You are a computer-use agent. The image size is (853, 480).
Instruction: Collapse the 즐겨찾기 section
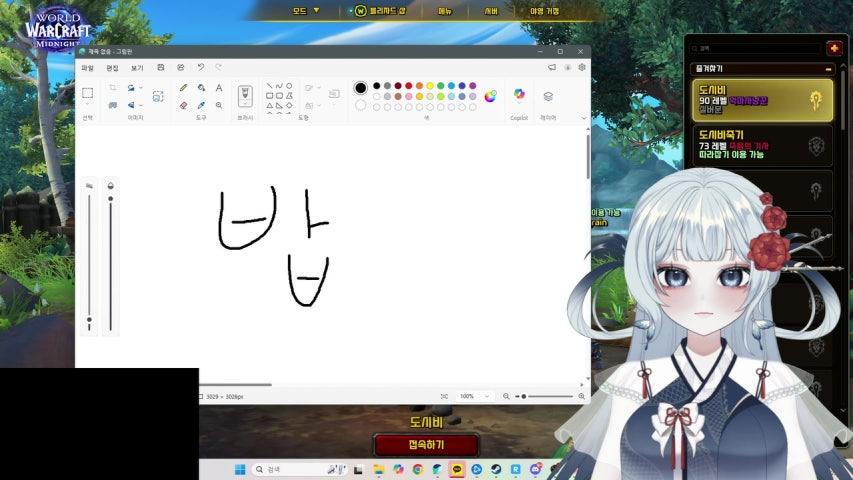point(828,69)
